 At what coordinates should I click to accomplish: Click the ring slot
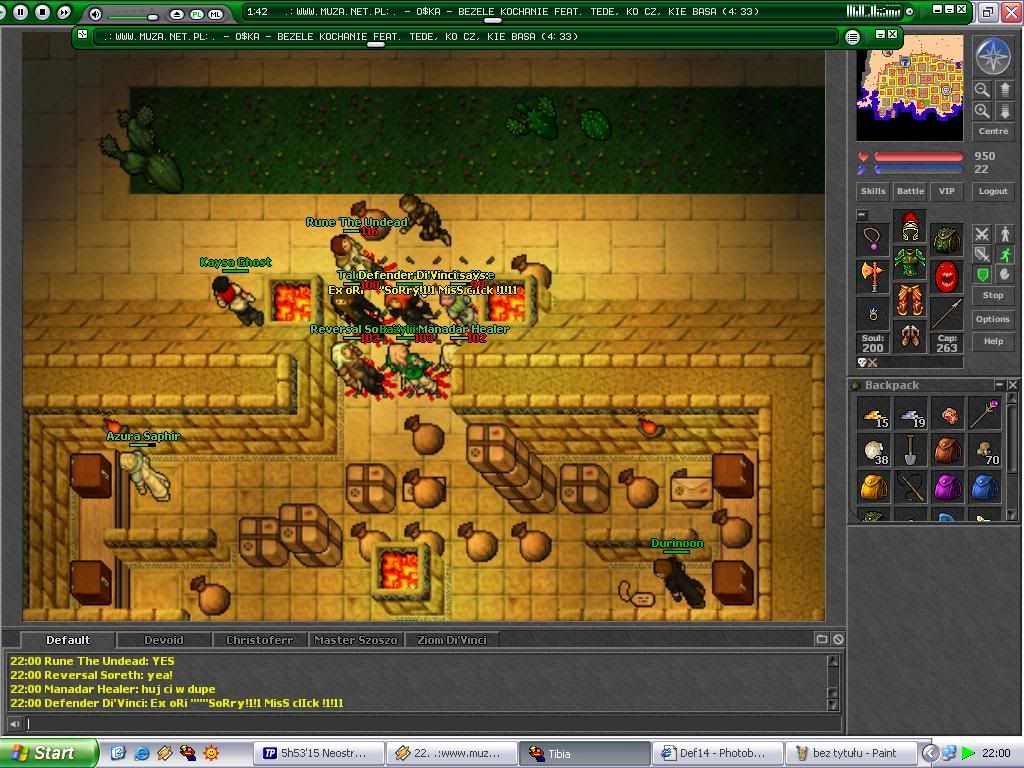(x=873, y=313)
